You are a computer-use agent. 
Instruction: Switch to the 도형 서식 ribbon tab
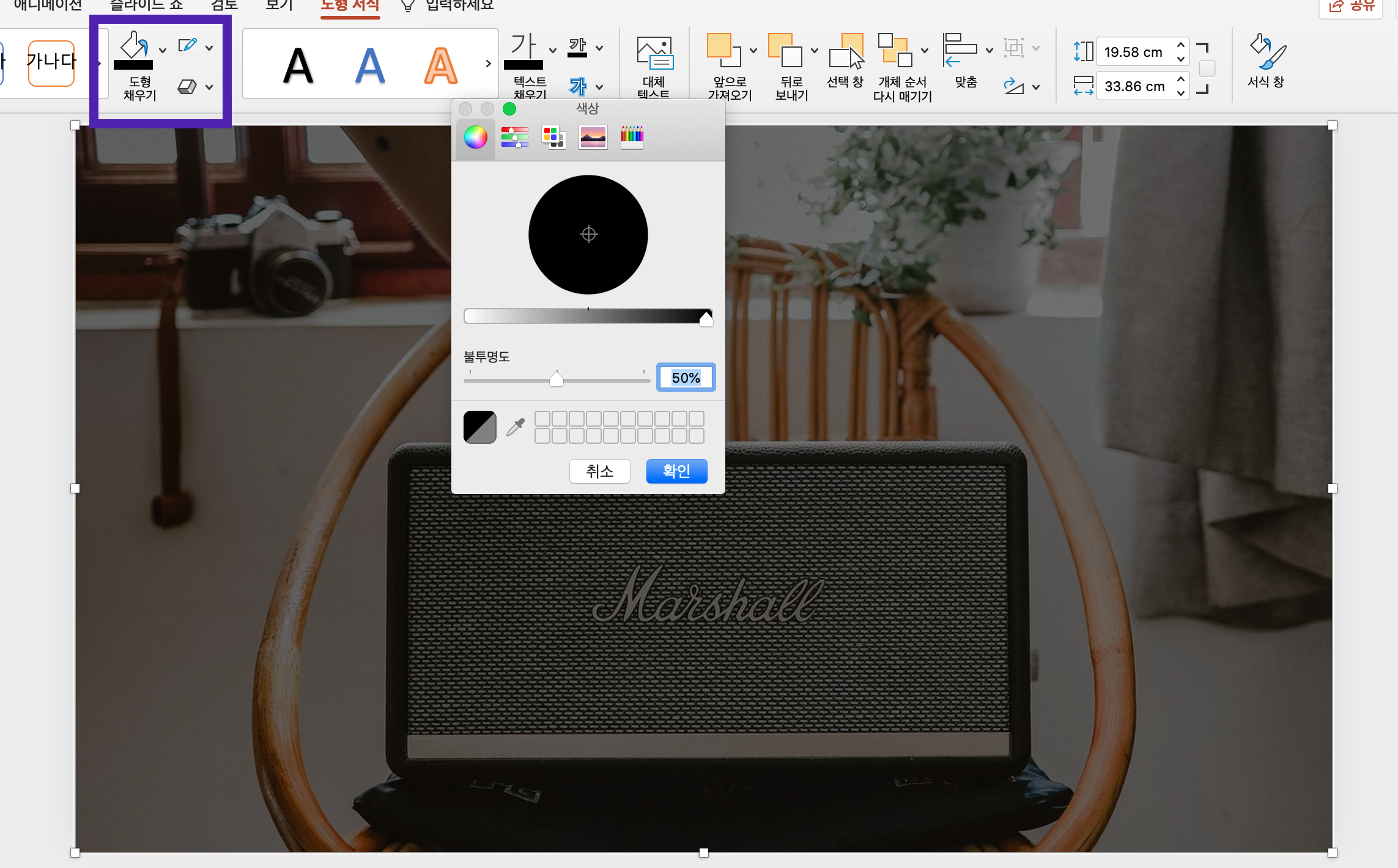coord(350,6)
